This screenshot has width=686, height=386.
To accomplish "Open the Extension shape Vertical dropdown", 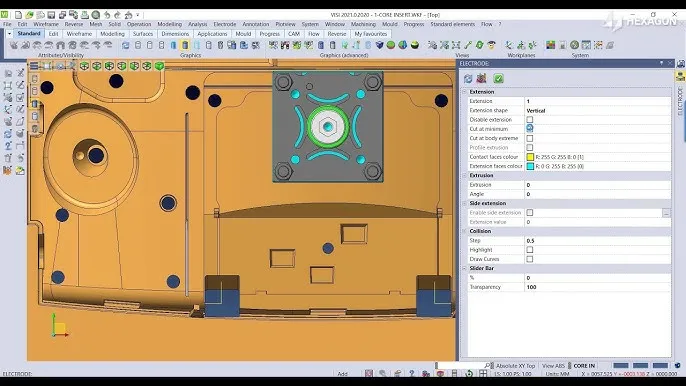I will coord(597,110).
